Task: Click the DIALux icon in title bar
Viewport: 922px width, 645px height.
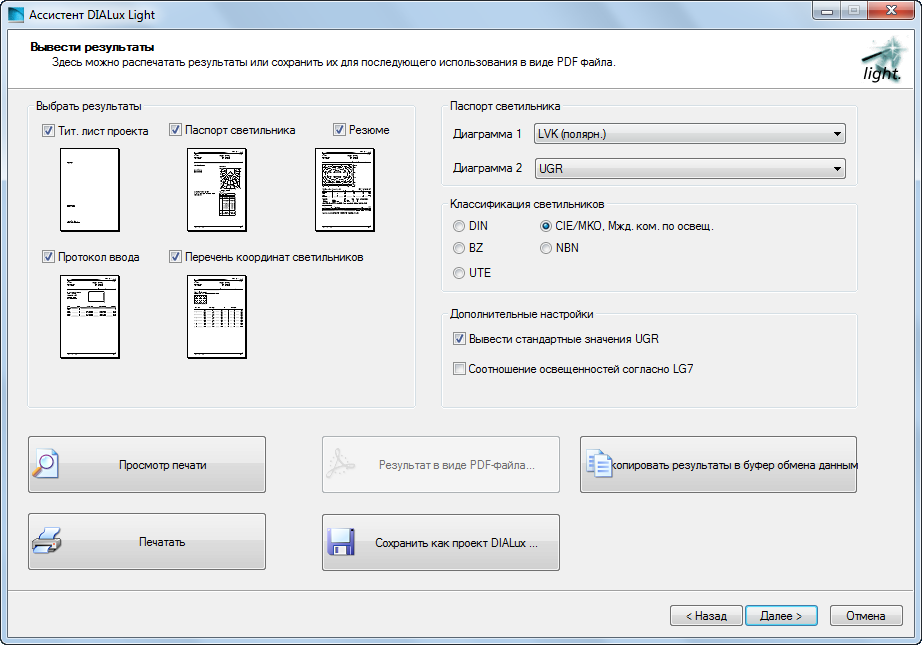Action: (x=15, y=14)
